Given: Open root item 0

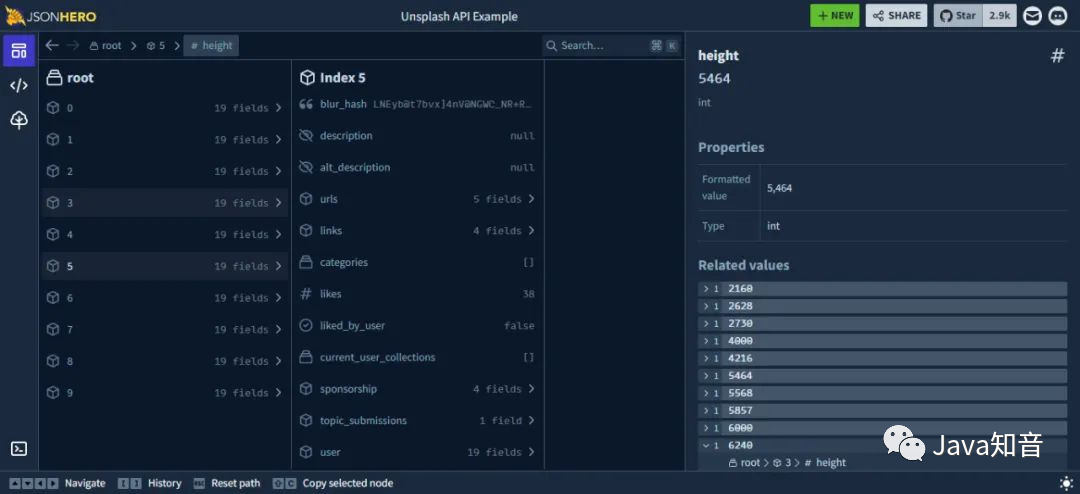Looking at the screenshot, I should tap(164, 107).
